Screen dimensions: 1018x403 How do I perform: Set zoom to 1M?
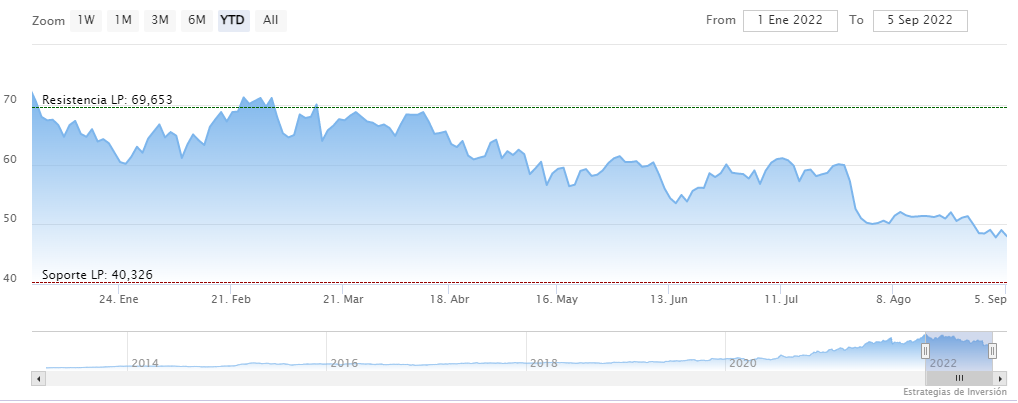point(123,20)
